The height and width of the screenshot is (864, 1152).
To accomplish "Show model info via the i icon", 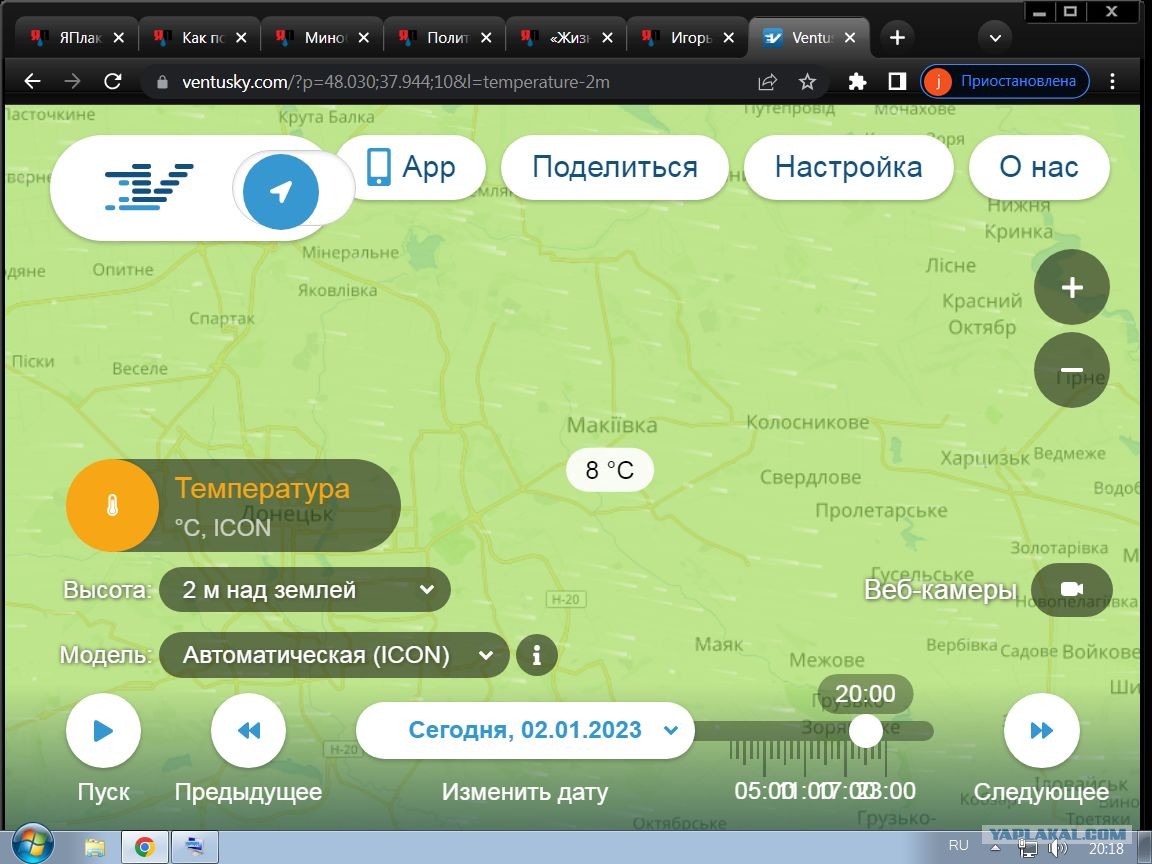I will [536, 655].
